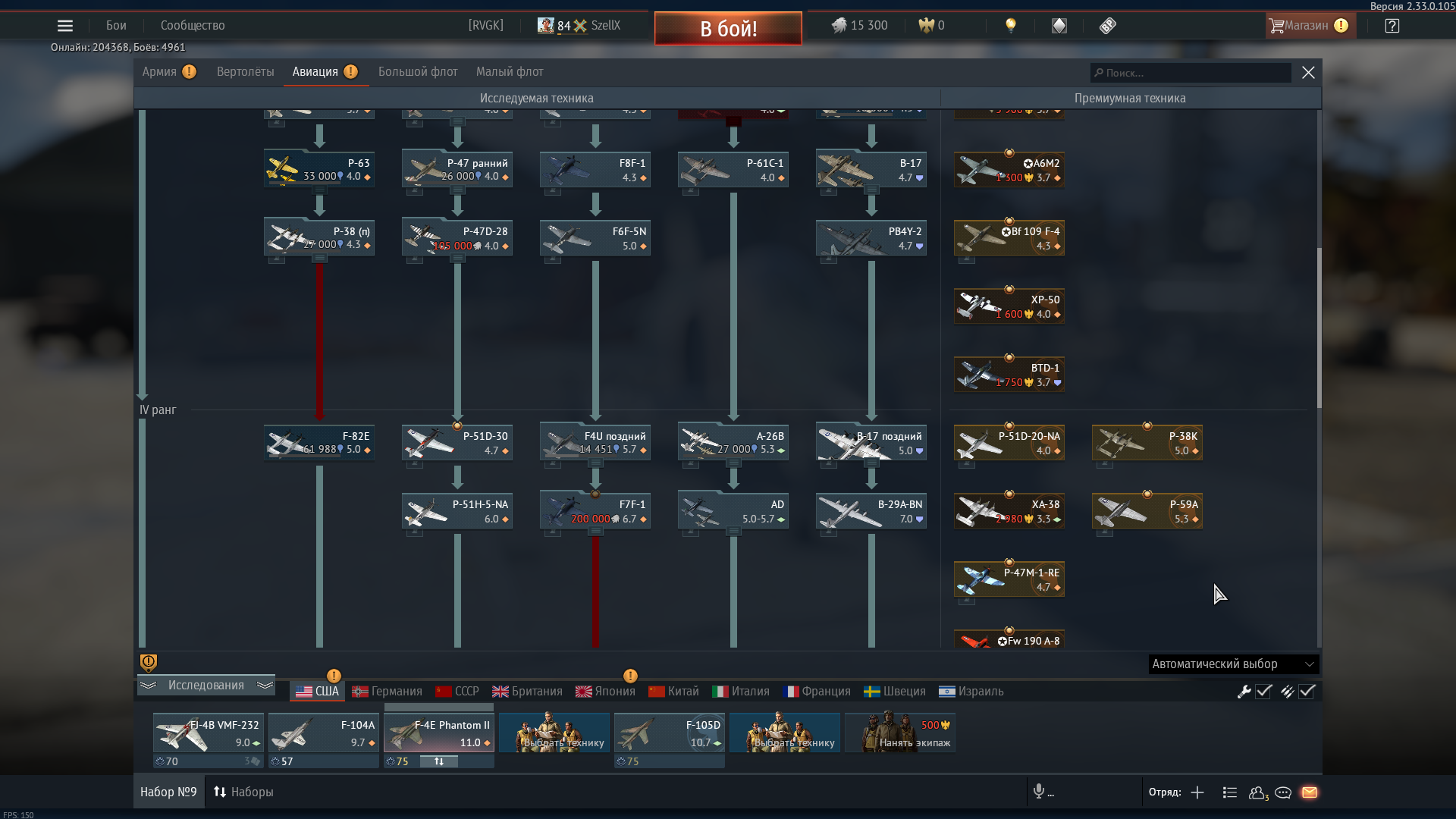Image resolution: width=1456 pixels, height=819 pixels.
Task: Close the research tree window
Action: point(1308,73)
